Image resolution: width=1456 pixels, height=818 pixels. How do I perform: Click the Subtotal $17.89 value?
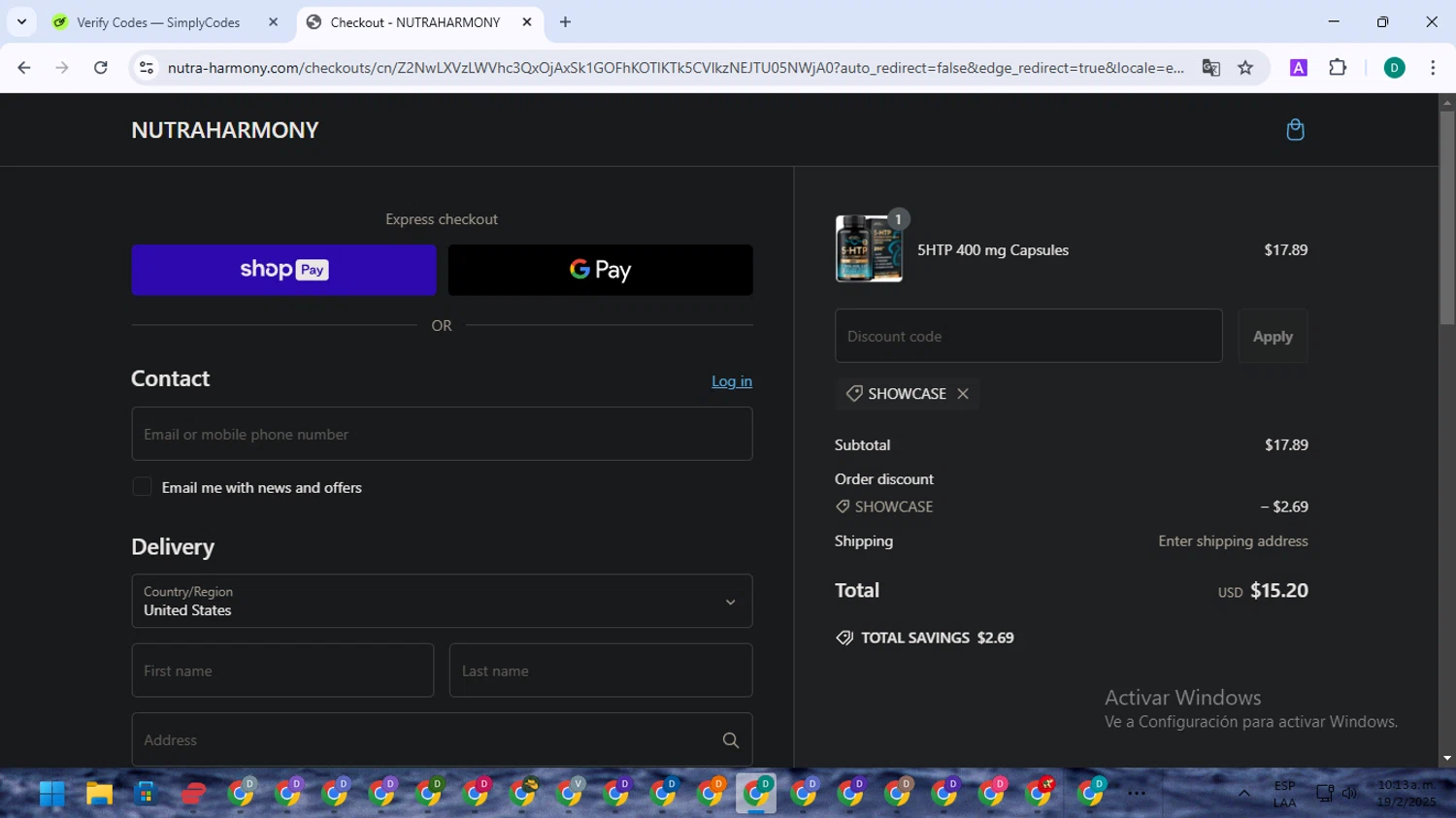click(1286, 444)
